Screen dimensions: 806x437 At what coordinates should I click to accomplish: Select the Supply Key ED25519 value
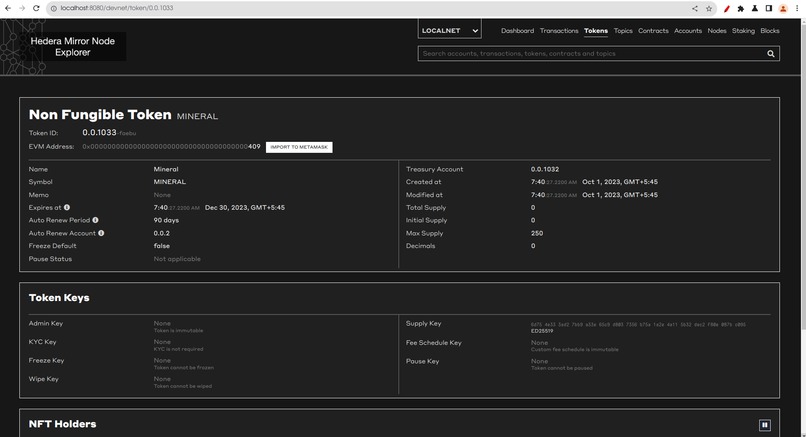pyautogui.click(x=638, y=327)
